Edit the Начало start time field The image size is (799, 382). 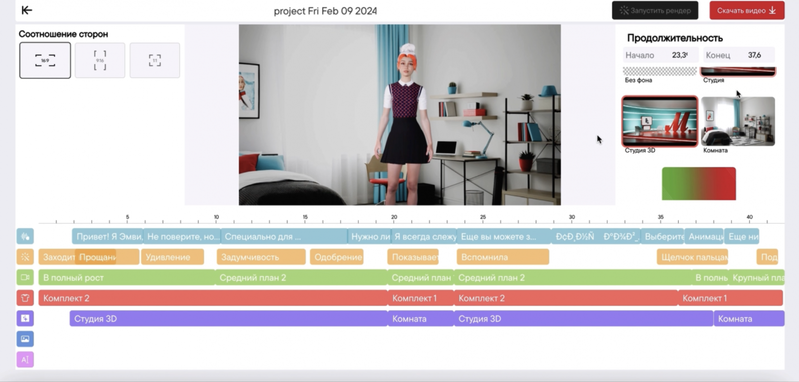pos(660,55)
